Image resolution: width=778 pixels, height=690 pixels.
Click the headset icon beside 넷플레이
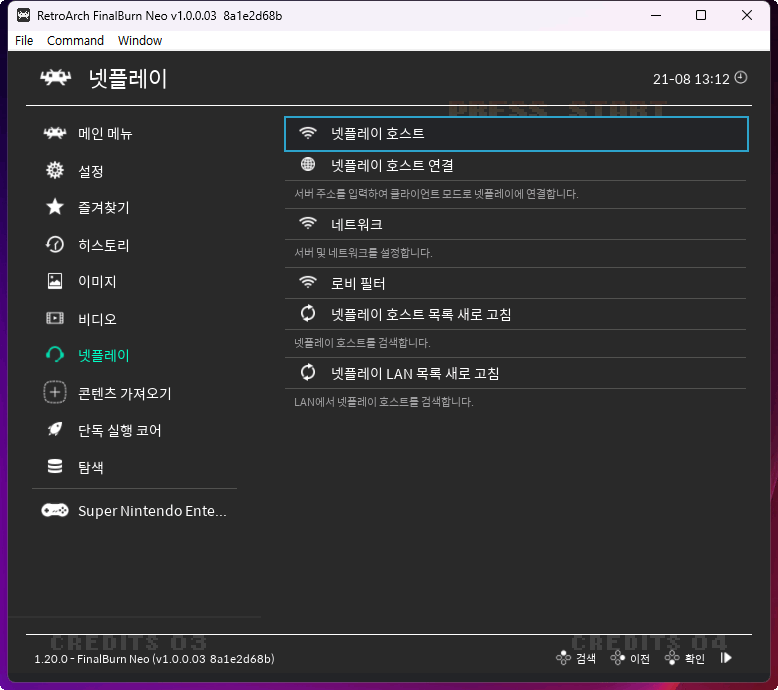coord(55,355)
